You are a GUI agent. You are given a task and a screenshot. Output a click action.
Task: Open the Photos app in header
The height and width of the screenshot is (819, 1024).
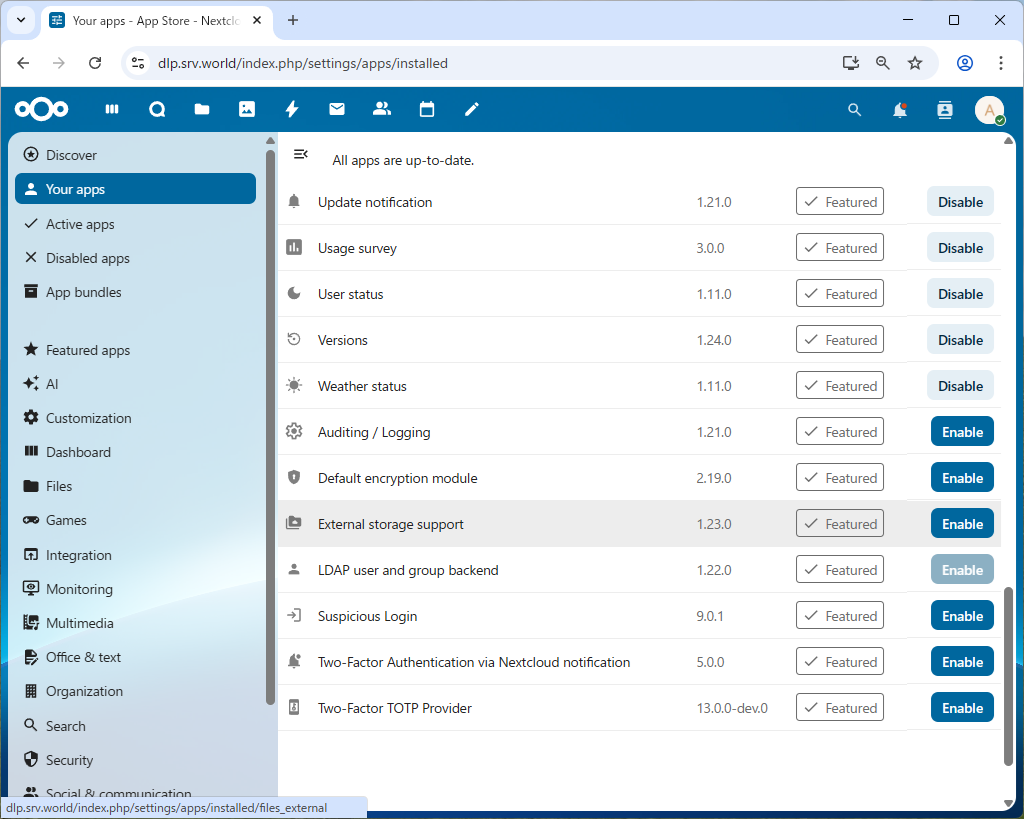tap(247, 110)
